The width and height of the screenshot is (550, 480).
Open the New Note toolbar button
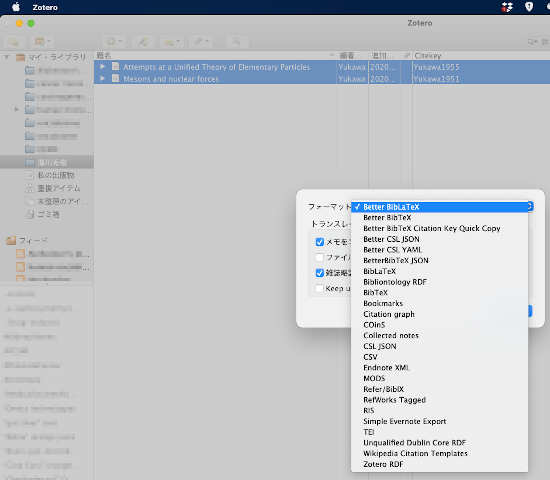click(172, 41)
